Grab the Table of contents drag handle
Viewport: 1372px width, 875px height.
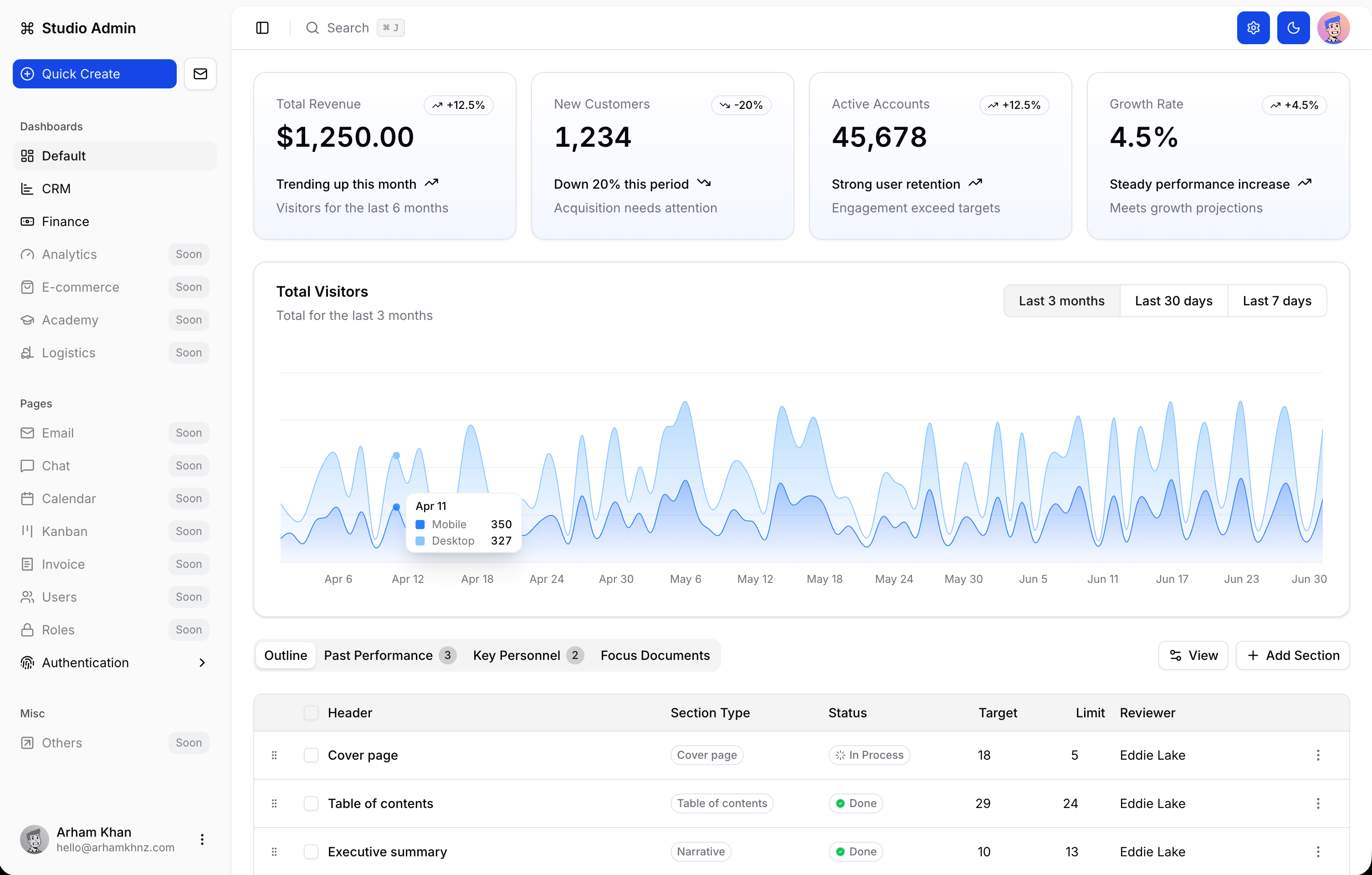(274, 803)
